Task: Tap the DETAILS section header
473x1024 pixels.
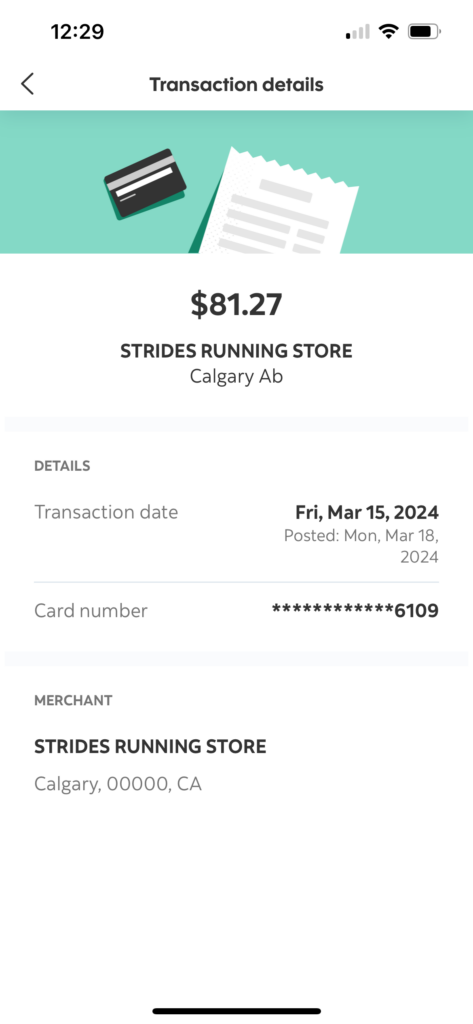Action: [x=62, y=466]
